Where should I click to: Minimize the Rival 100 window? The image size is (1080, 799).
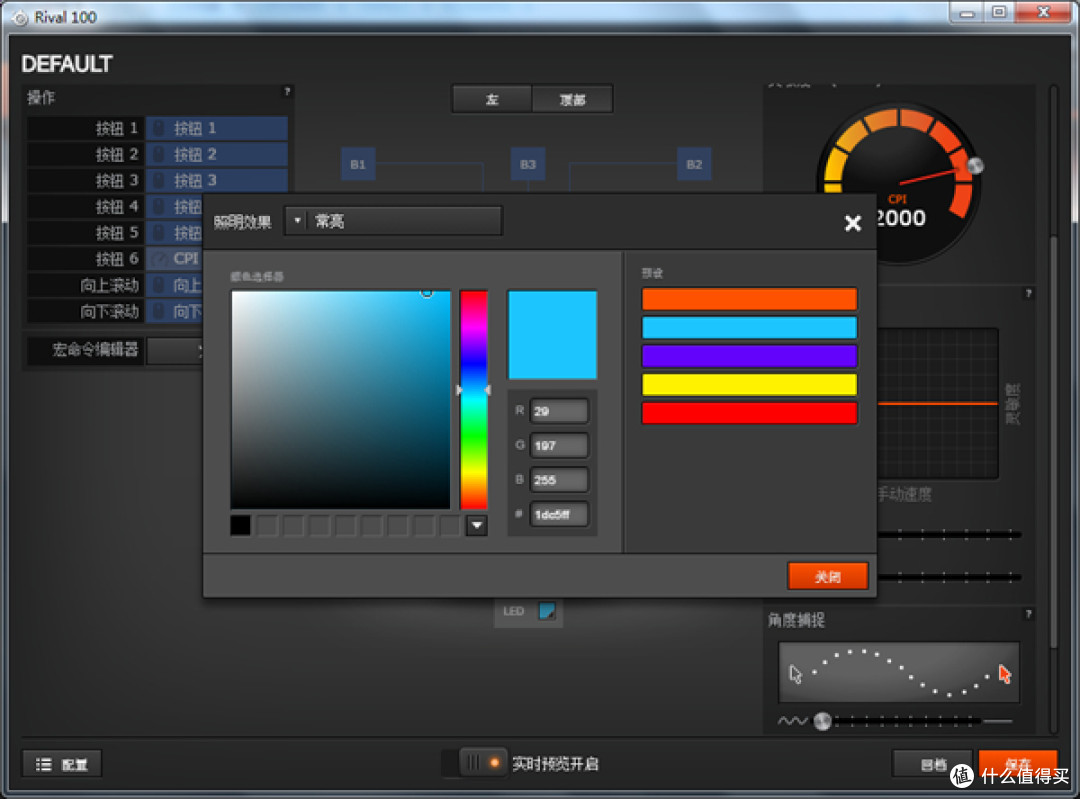967,12
